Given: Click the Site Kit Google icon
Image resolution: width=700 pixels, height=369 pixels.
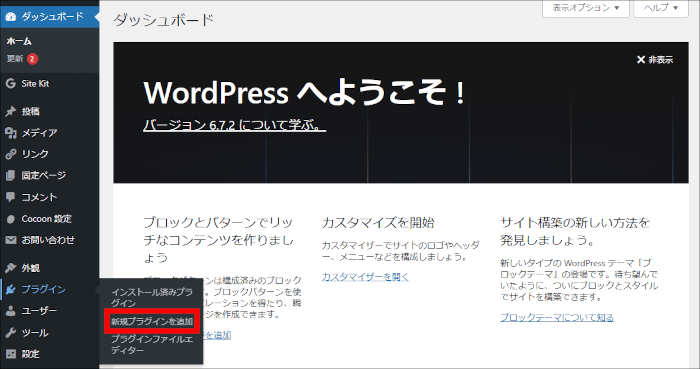Looking at the screenshot, I should [x=11, y=83].
